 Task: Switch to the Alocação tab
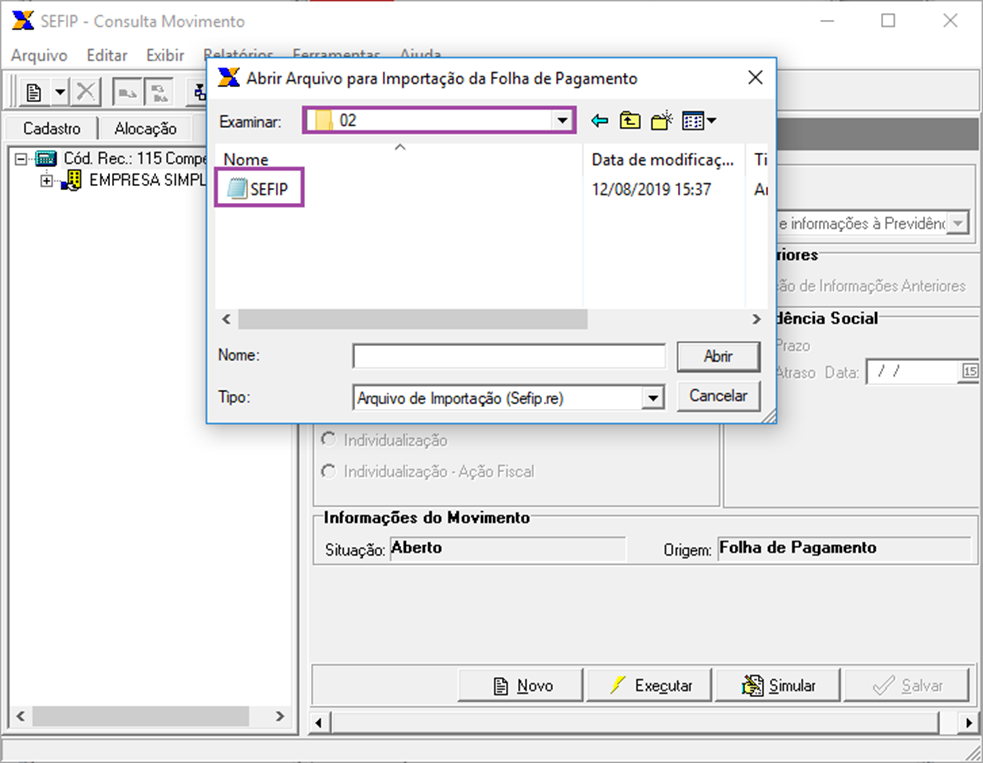pyautogui.click(x=145, y=129)
